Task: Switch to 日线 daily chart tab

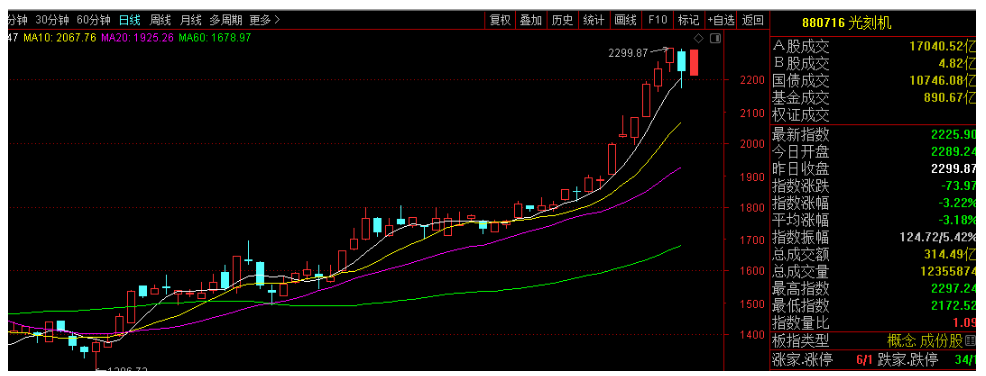Action: 130,19
